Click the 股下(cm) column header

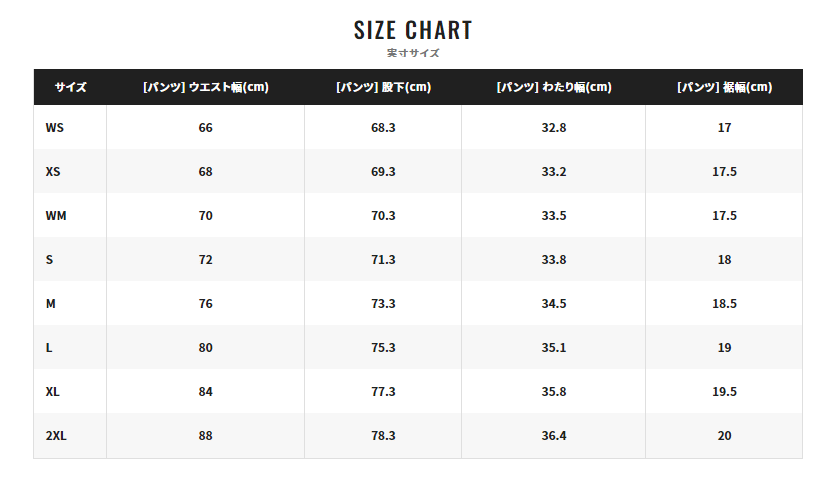pos(383,87)
